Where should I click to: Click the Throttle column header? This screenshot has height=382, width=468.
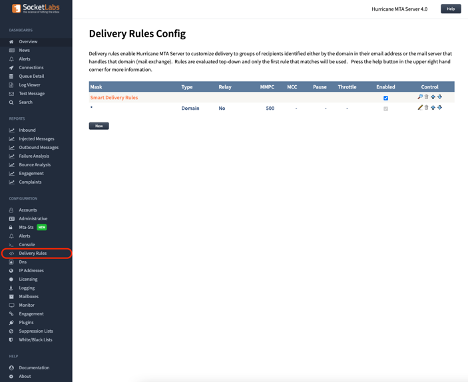point(347,87)
